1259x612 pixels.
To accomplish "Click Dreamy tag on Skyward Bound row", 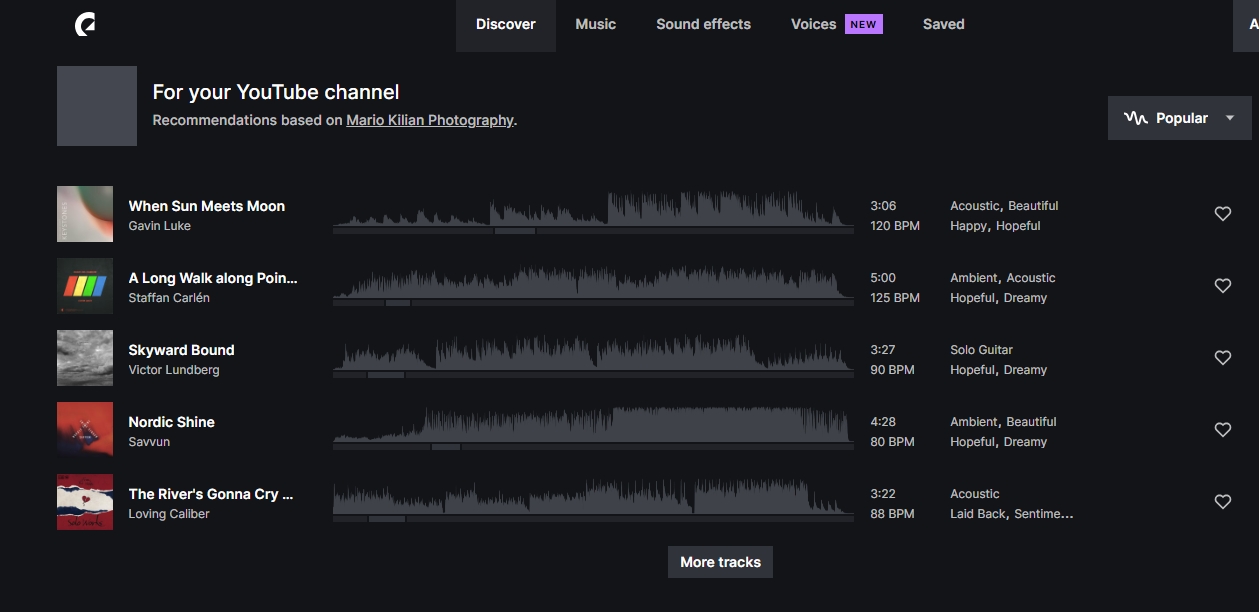I will 1025,370.
